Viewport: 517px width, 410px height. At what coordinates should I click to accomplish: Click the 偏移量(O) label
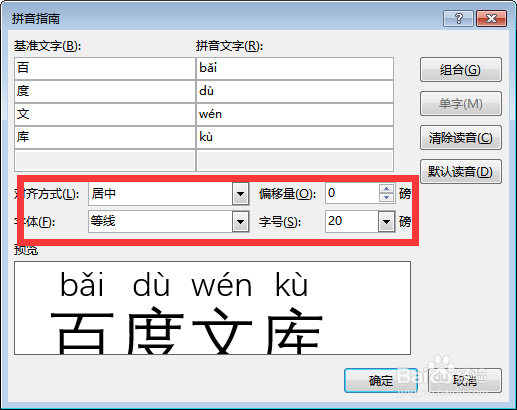[x=287, y=194]
